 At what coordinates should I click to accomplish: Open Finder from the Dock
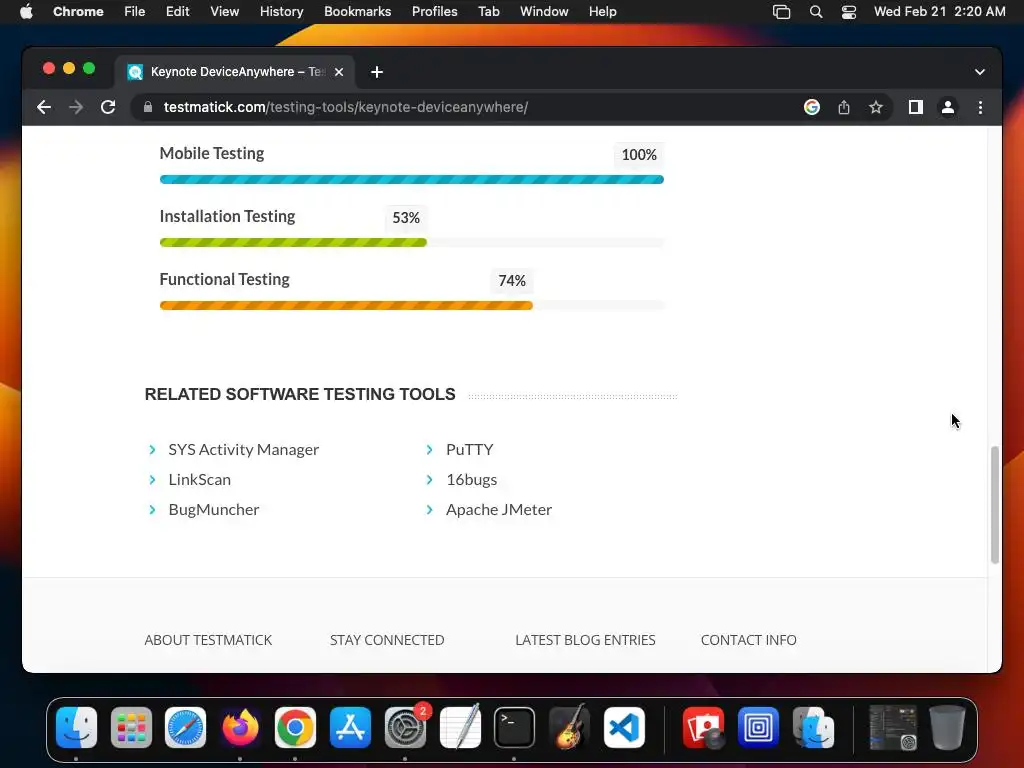coord(76,728)
